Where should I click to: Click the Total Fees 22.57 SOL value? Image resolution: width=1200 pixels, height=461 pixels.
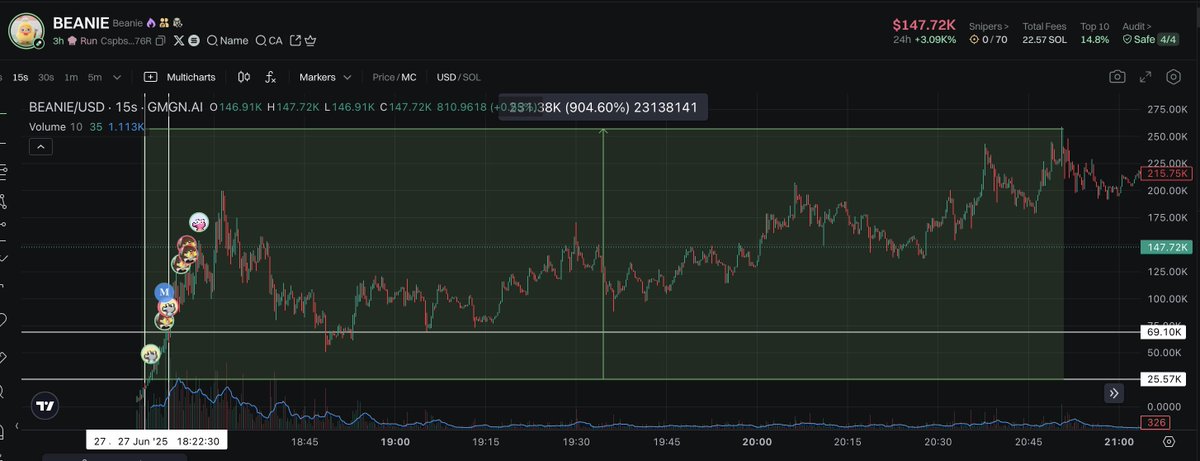1044,39
